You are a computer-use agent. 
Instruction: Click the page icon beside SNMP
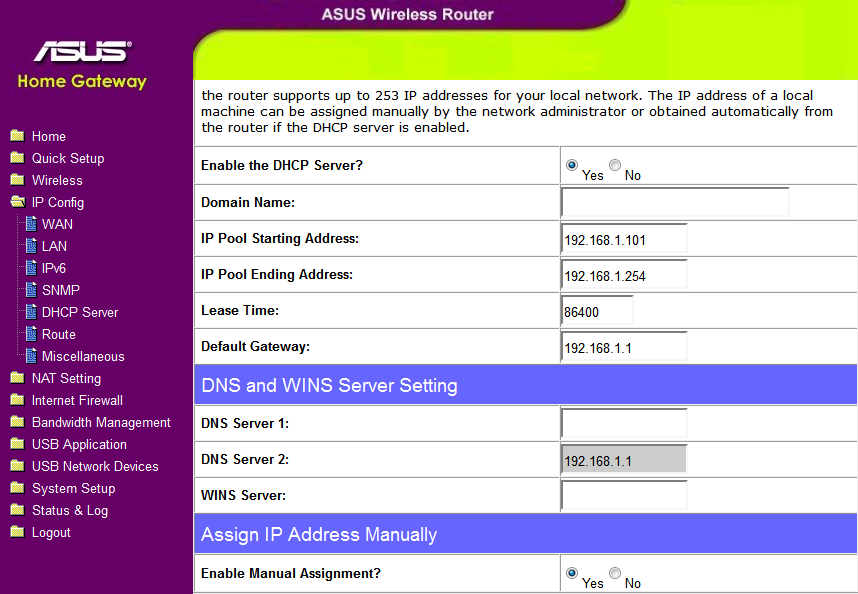pos(31,290)
